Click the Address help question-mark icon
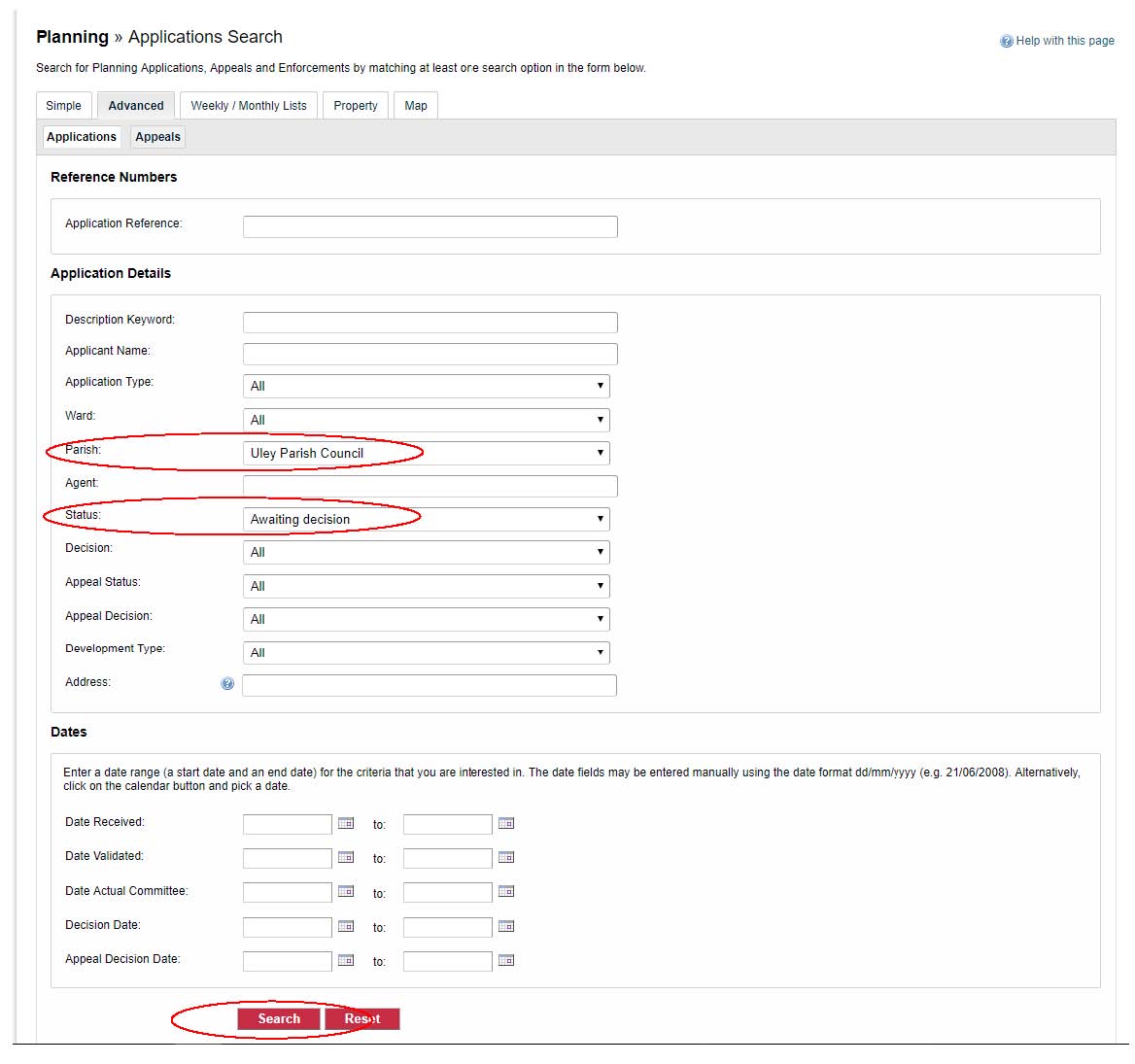1135x1064 pixels. coord(227,684)
